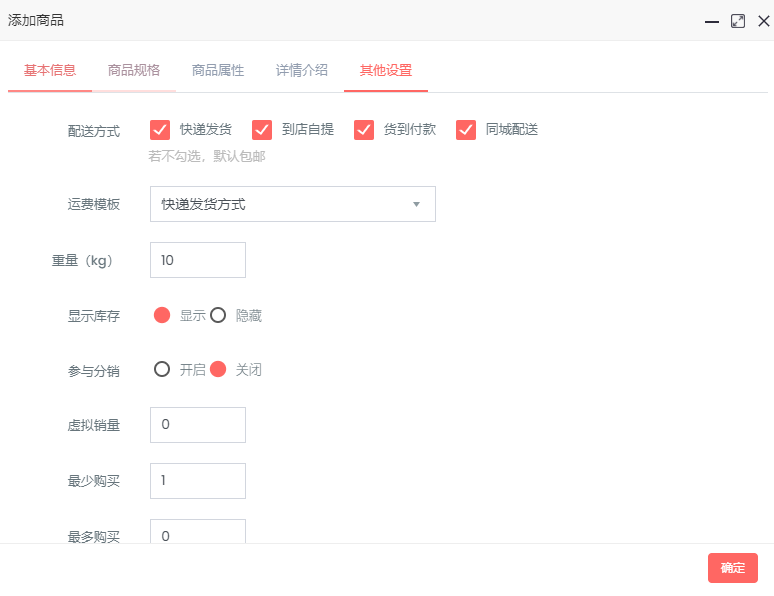Click the dropdown arrow for 快递发货方式
Image resolution: width=774 pixels, height=596 pixels.
click(x=416, y=205)
